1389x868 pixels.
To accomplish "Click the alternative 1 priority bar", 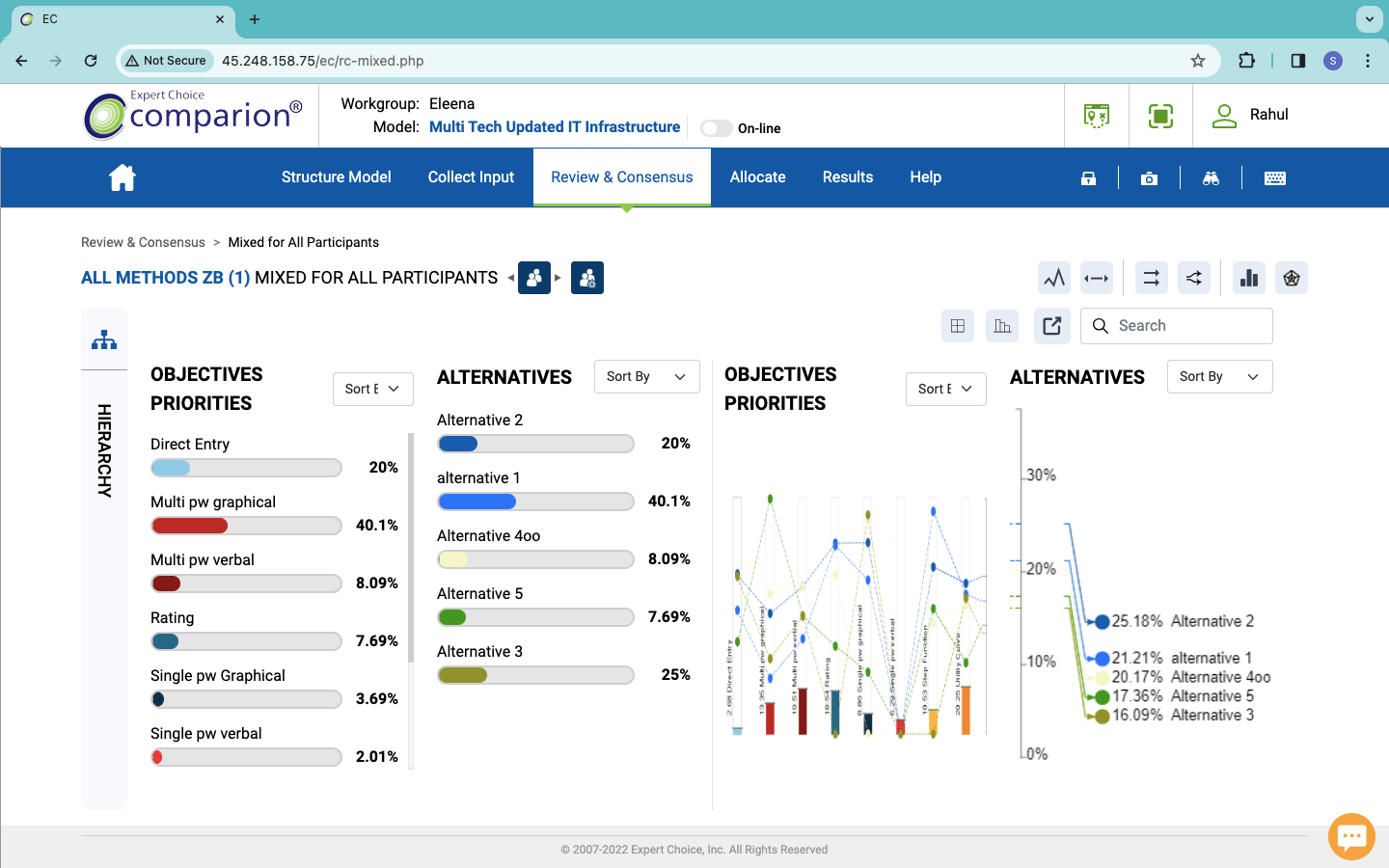I will [535, 502].
